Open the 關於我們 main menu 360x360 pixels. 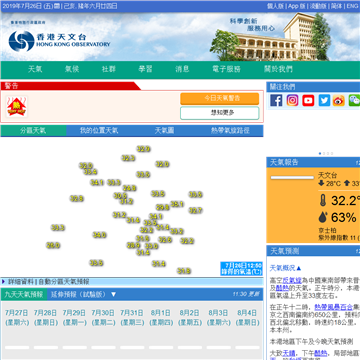278,69
